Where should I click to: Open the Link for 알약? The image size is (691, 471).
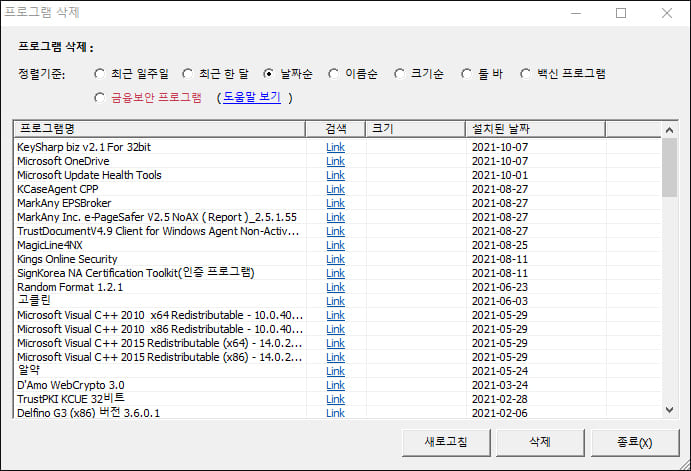coord(335,371)
